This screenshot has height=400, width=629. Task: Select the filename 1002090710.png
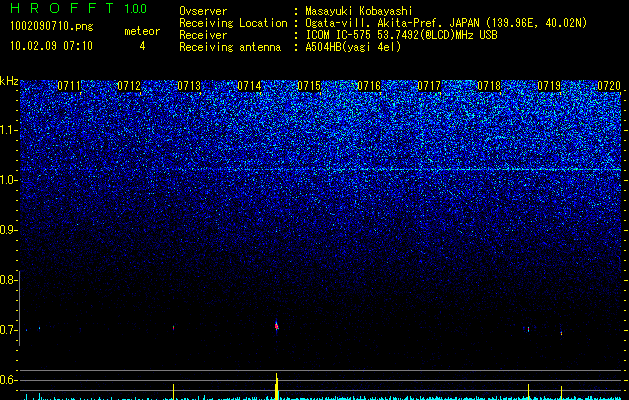[x=52, y=27]
